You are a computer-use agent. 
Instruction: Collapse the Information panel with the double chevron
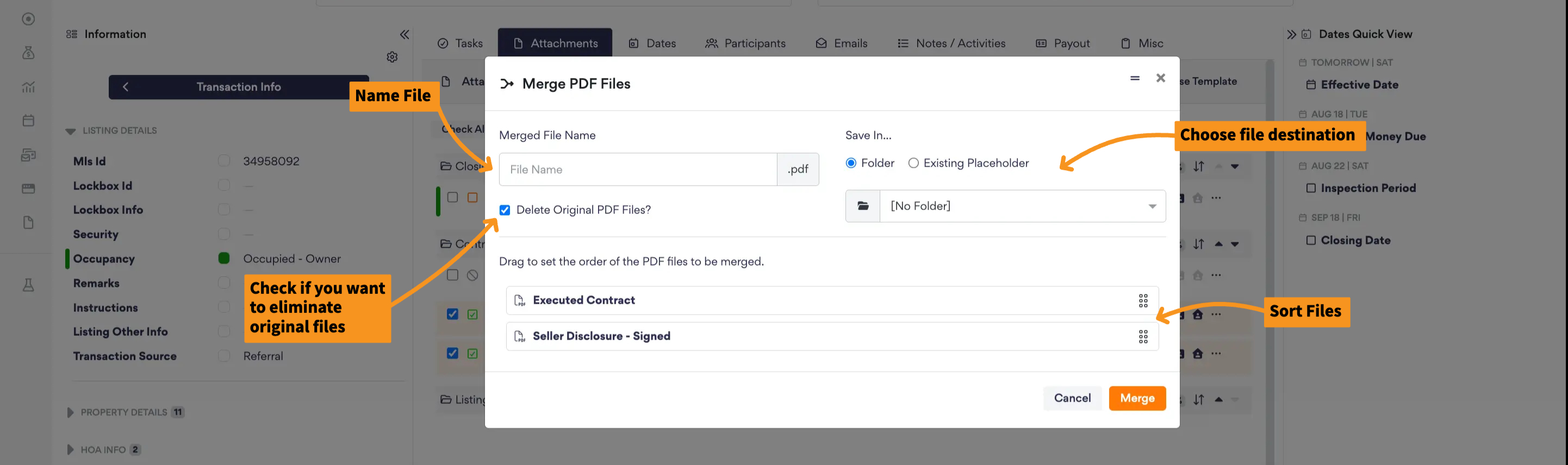404,35
